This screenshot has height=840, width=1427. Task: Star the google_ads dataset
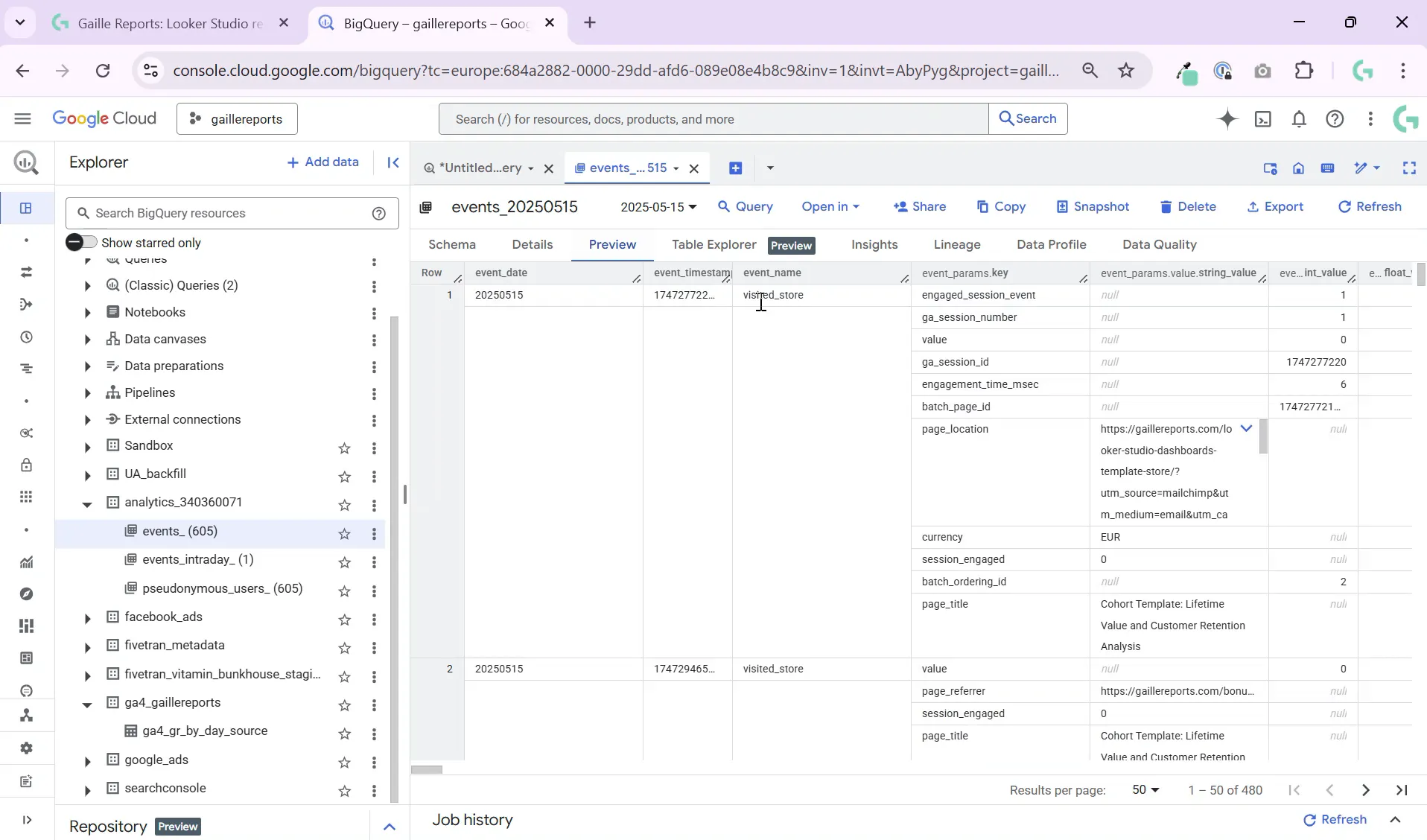344,763
